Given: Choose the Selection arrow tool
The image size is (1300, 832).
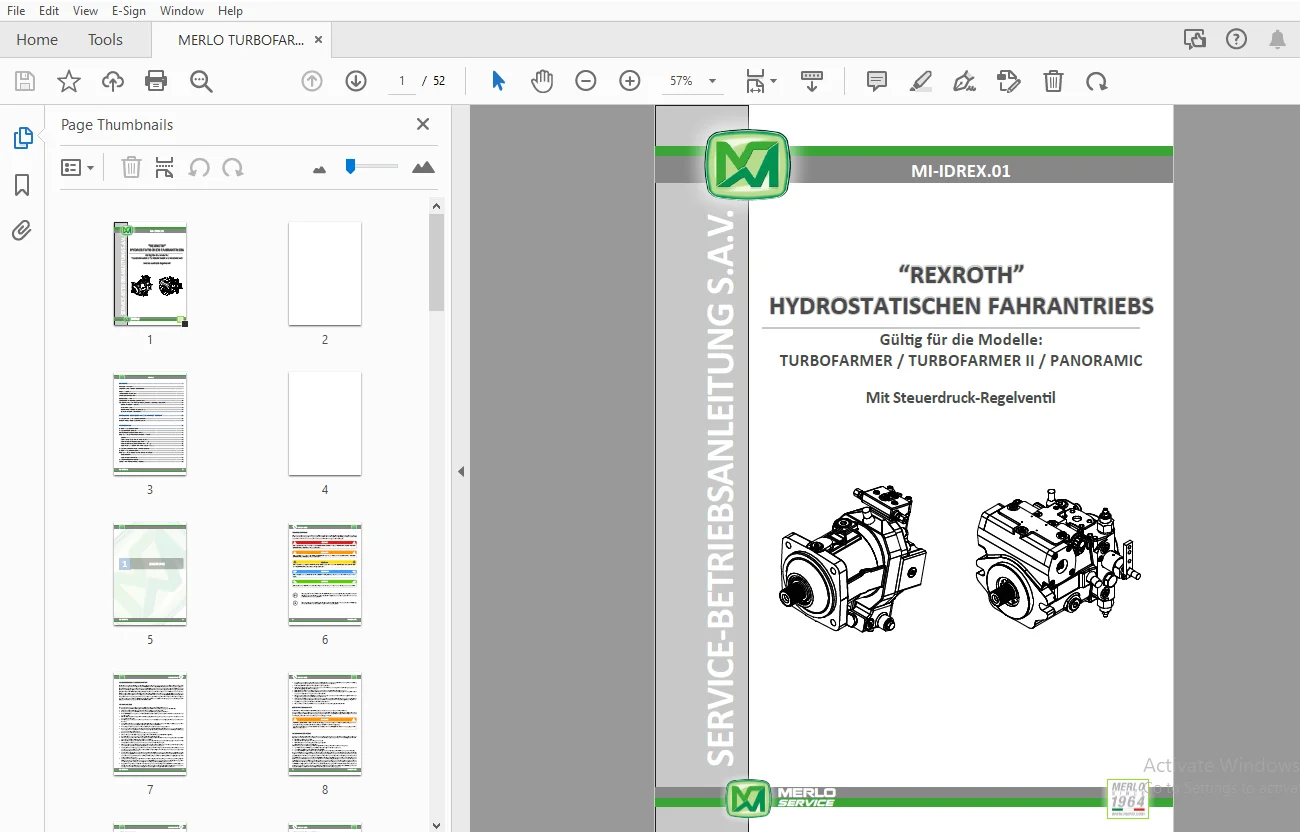Looking at the screenshot, I should click(x=498, y=82).
